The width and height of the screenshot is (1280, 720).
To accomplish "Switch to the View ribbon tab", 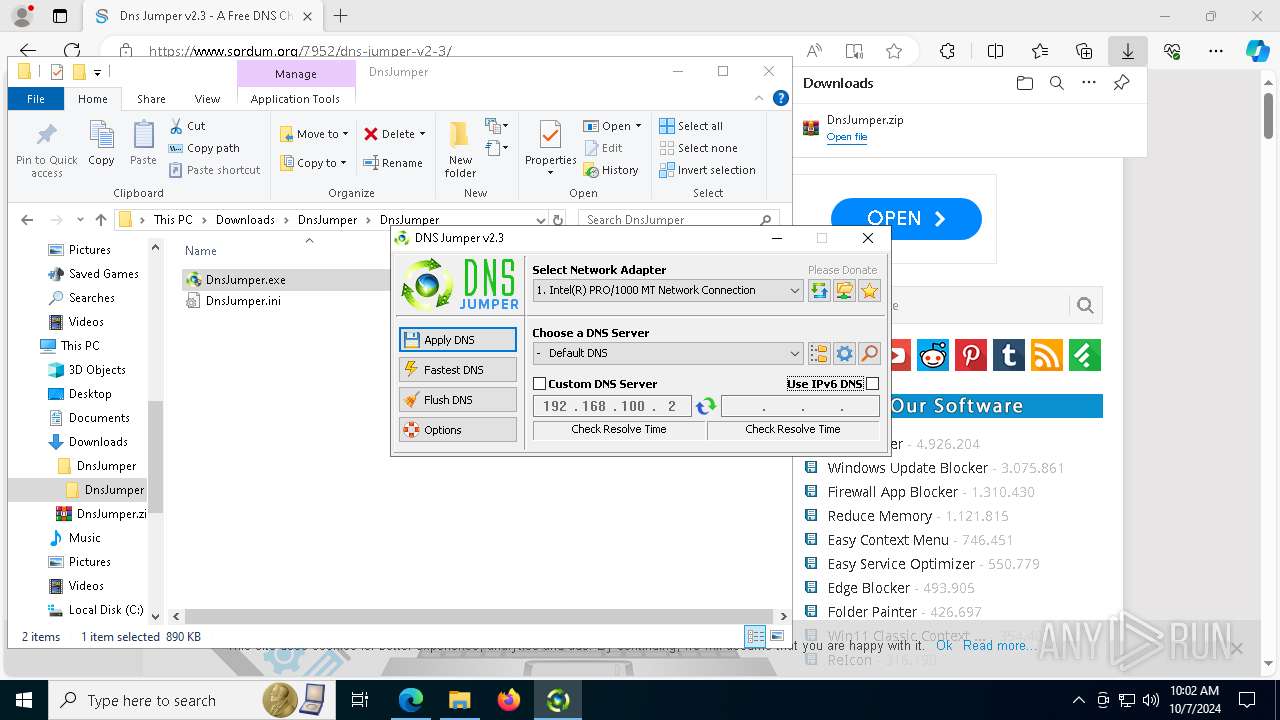I will [x=207, y=99].
